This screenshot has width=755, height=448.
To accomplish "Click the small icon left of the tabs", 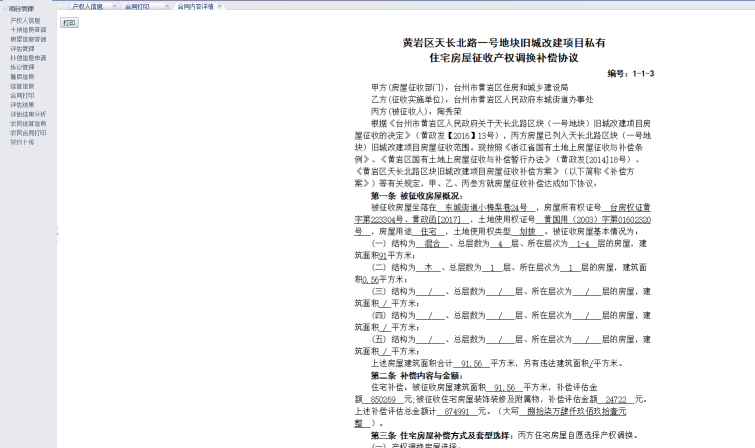I will pos(62,6).
